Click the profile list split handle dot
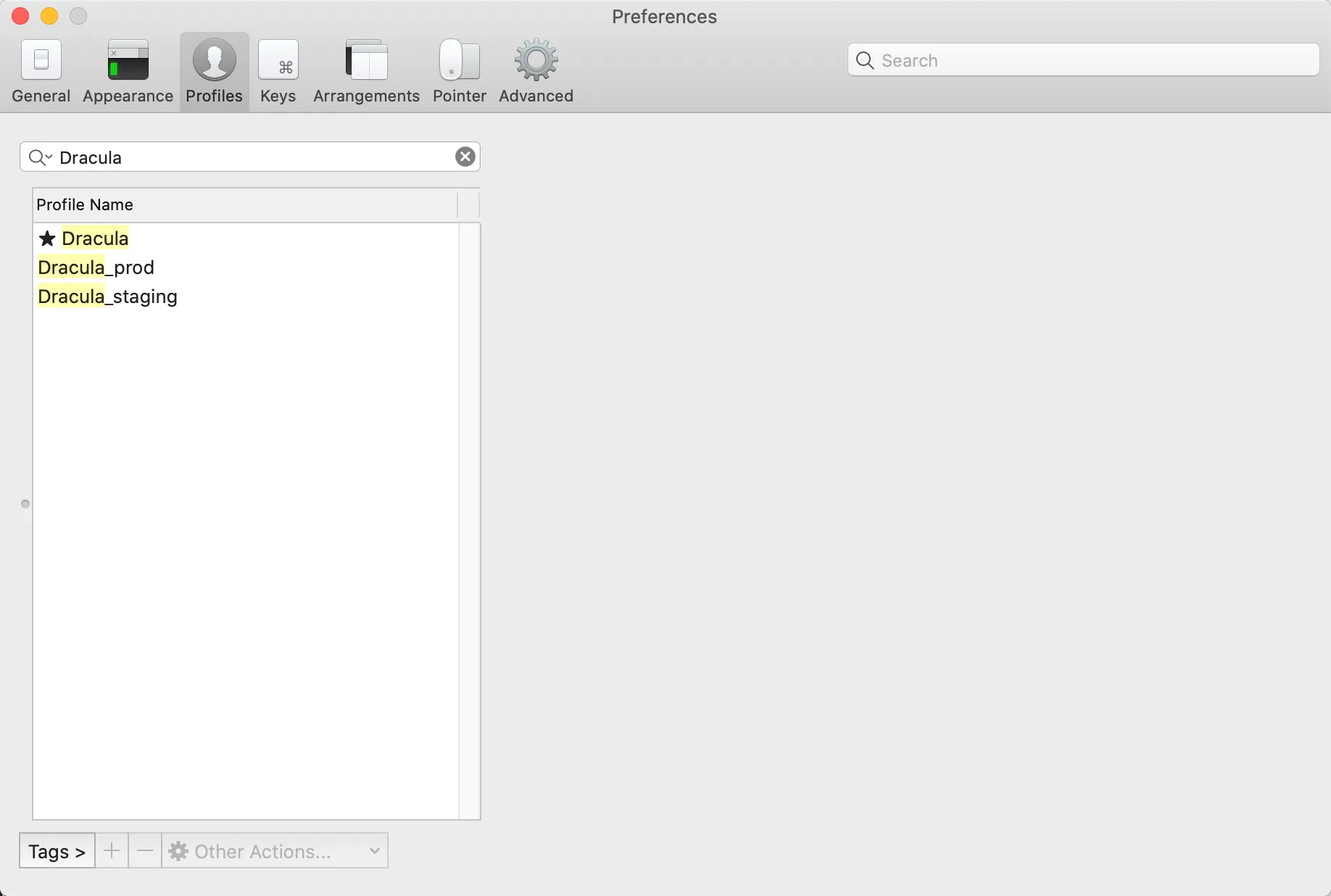1331x896 pixels. (x=25, y=504)
